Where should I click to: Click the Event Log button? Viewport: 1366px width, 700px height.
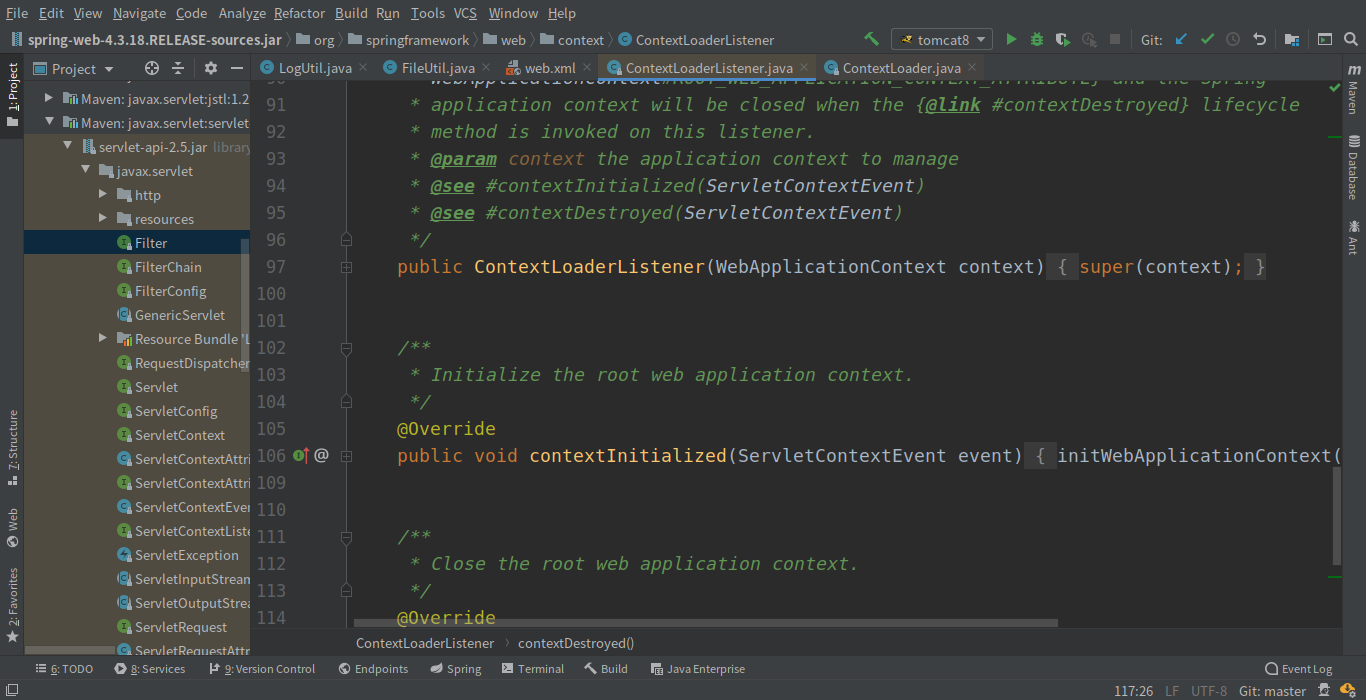[x=1299, y=669]
